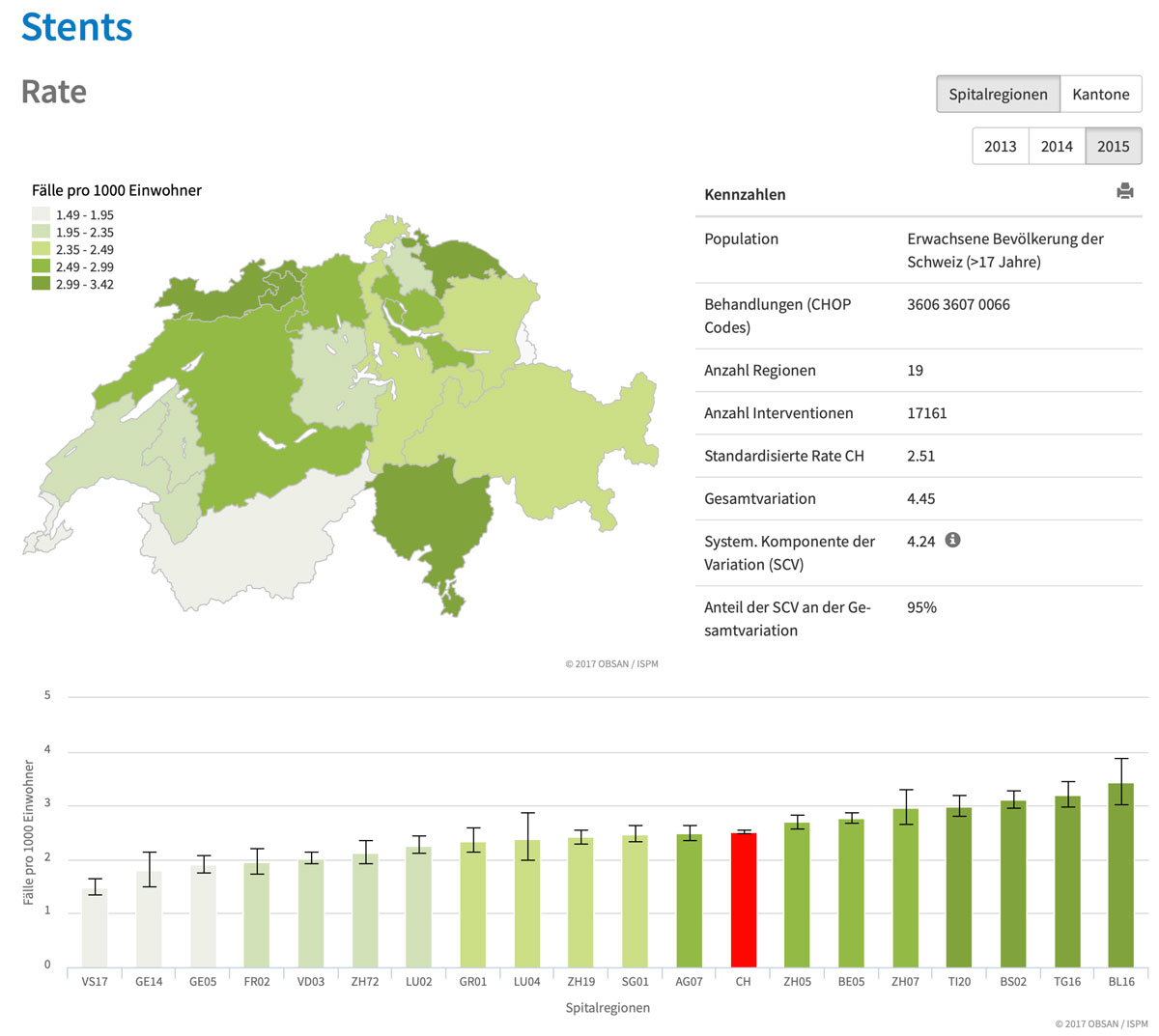
Task: Click the TG16 bar in chart
Action: (1067, 882)
